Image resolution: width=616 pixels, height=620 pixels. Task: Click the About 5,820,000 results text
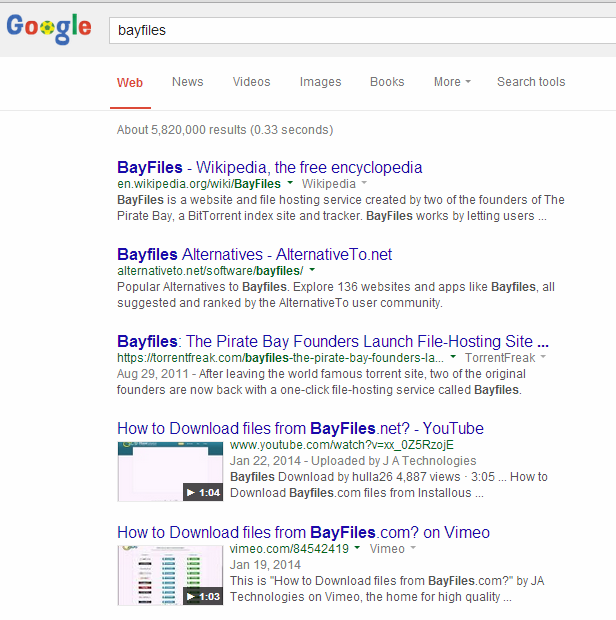pyautogui.click(x=225, y=130)
